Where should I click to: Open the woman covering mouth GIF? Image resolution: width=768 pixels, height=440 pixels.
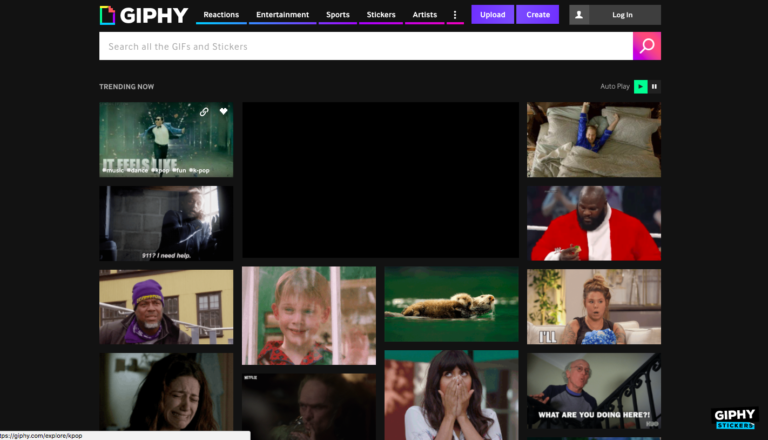[x=452, y=395]
